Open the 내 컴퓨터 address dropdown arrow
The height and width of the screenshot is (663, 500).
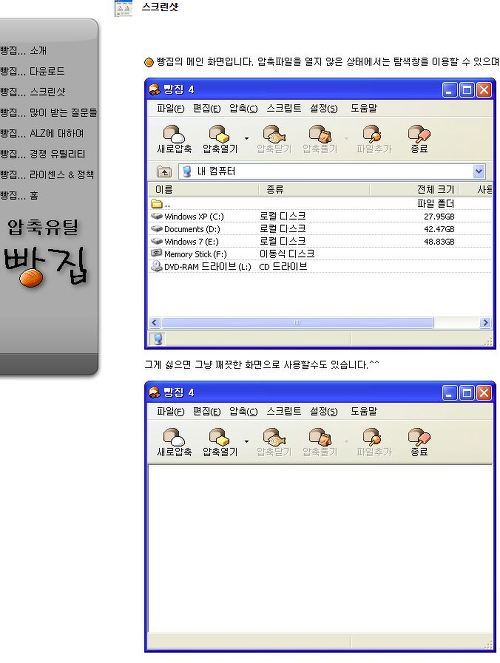click(478, 171)
